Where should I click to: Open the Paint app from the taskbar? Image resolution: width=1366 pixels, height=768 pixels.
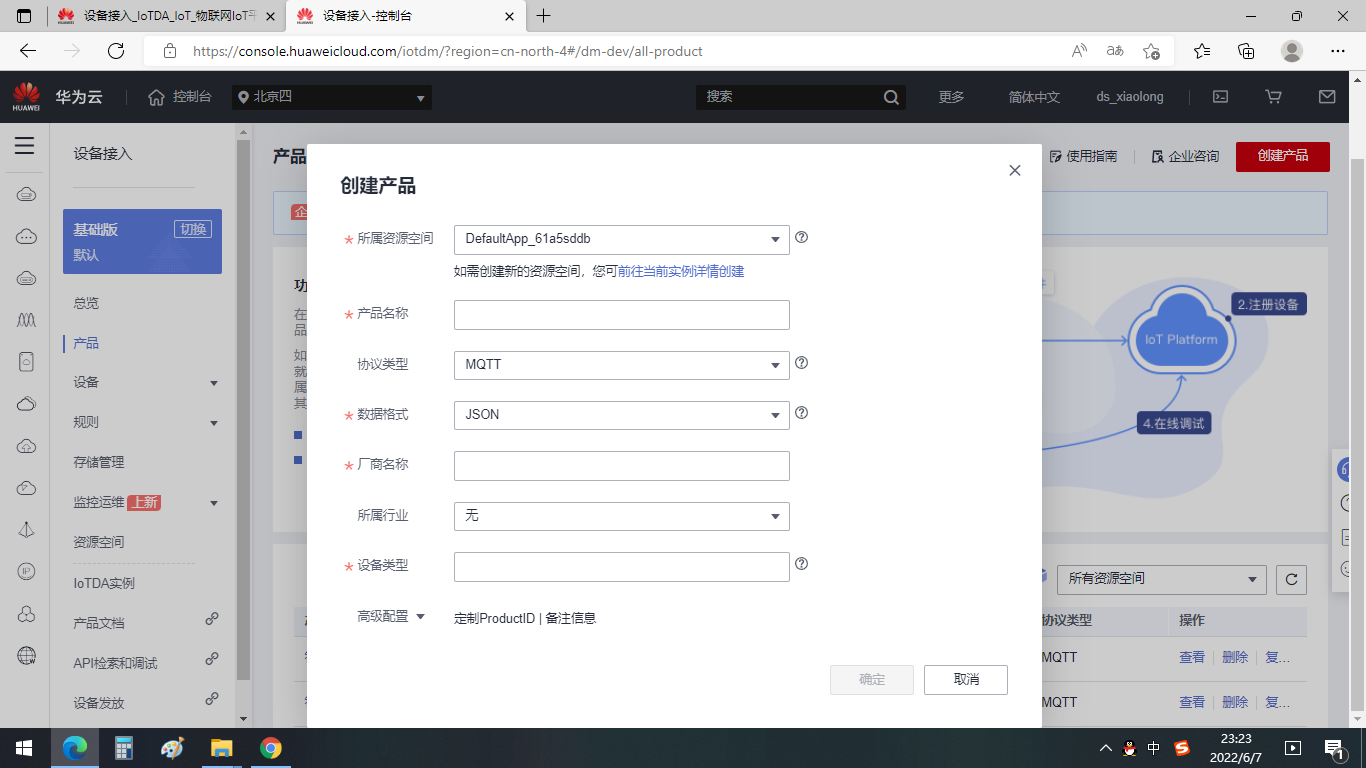pyautogui.click(x=173, y=748)
